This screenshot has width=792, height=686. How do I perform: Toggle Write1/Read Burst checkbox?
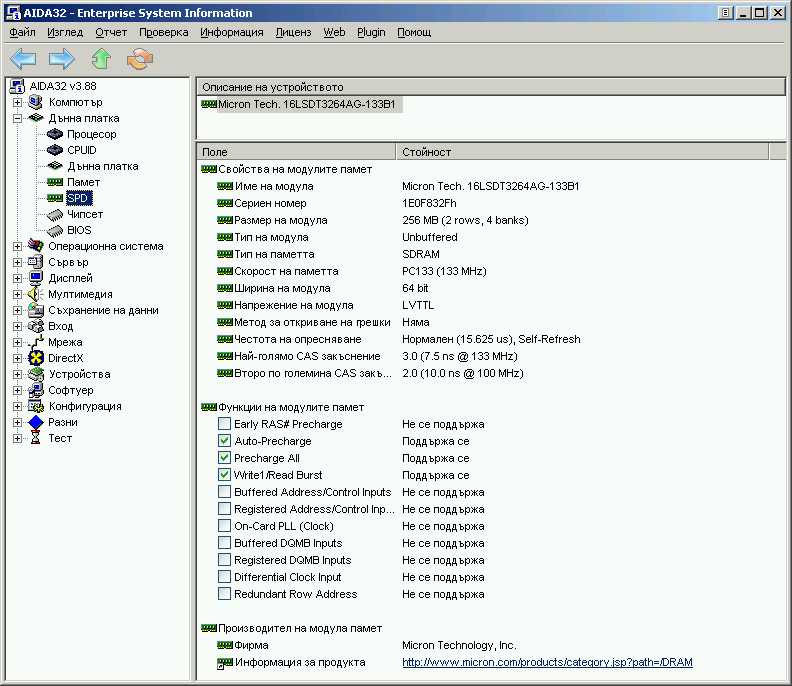pyautogui.click(x=224, y=474)
